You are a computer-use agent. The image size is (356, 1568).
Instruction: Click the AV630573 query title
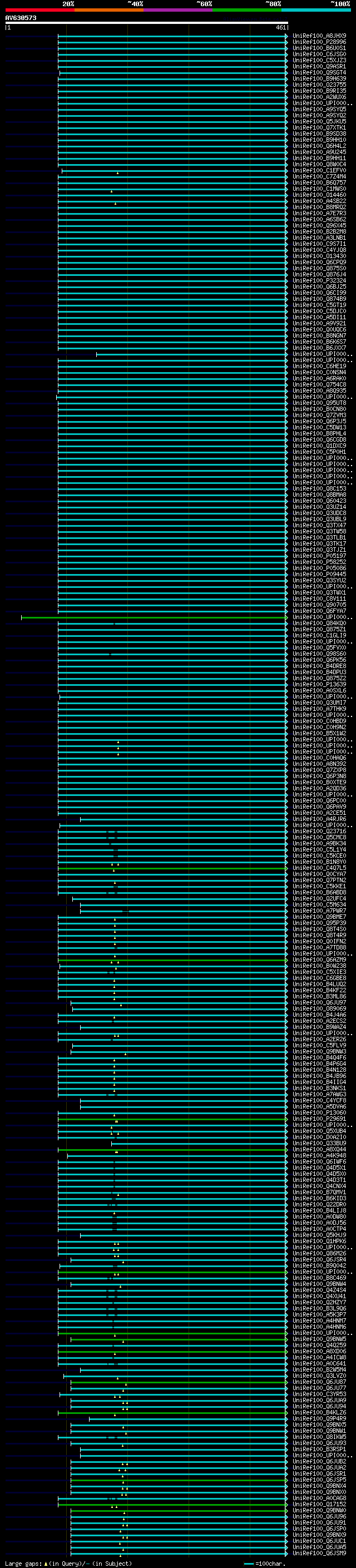tap(21, 18)
